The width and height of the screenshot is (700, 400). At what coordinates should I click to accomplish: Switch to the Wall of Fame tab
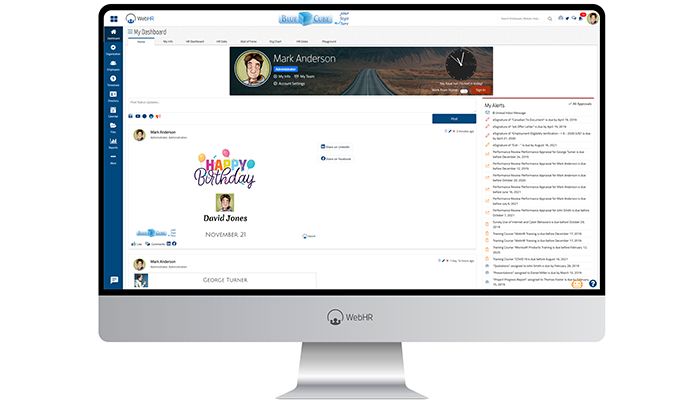[x=248, y=42]
